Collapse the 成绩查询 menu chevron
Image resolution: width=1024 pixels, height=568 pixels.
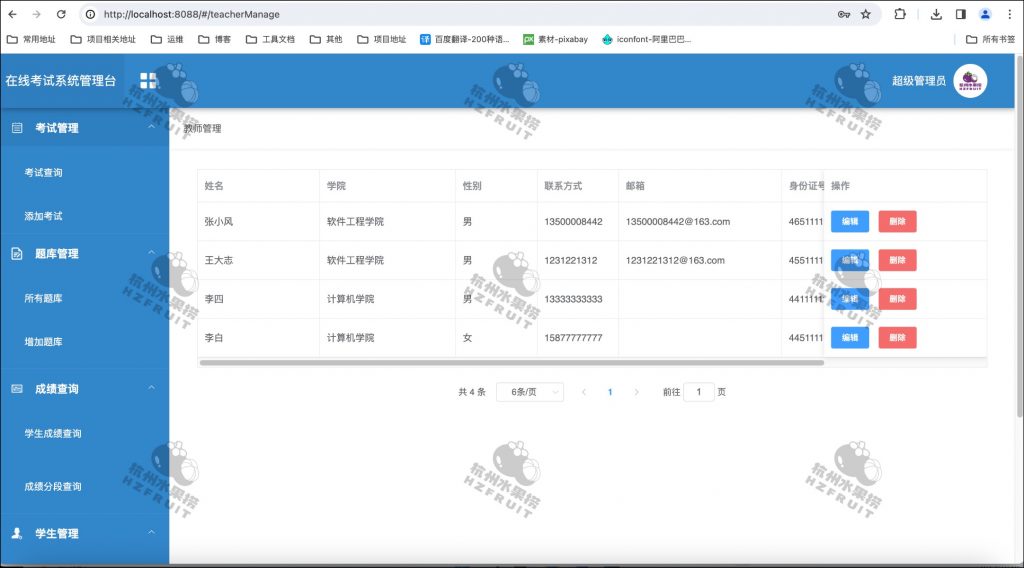pos(152,388)
